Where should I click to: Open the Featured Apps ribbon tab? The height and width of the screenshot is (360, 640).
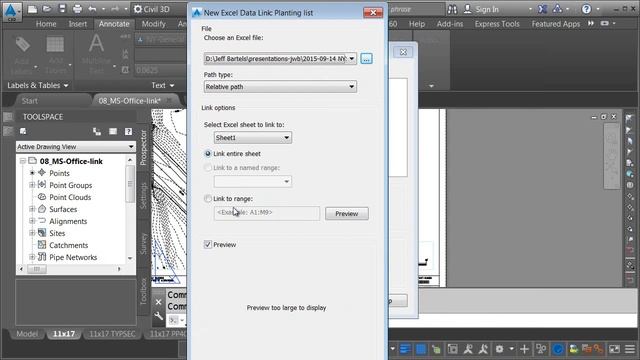click(x=556, y=24)
